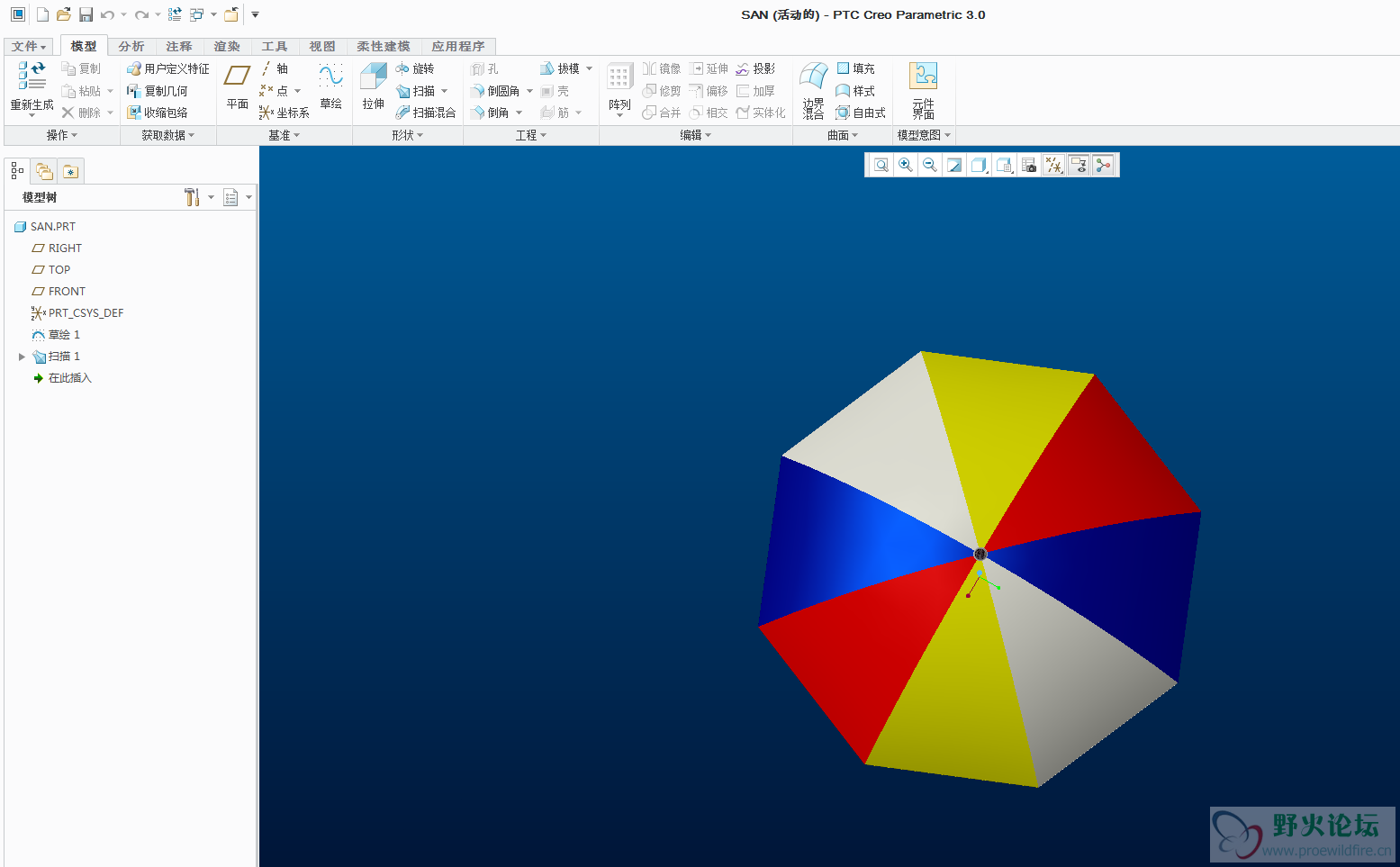This screenshot has width=1400, height=867.
Task: Toggle annotation display in graphics toolbar
Action: (1079, 165)
